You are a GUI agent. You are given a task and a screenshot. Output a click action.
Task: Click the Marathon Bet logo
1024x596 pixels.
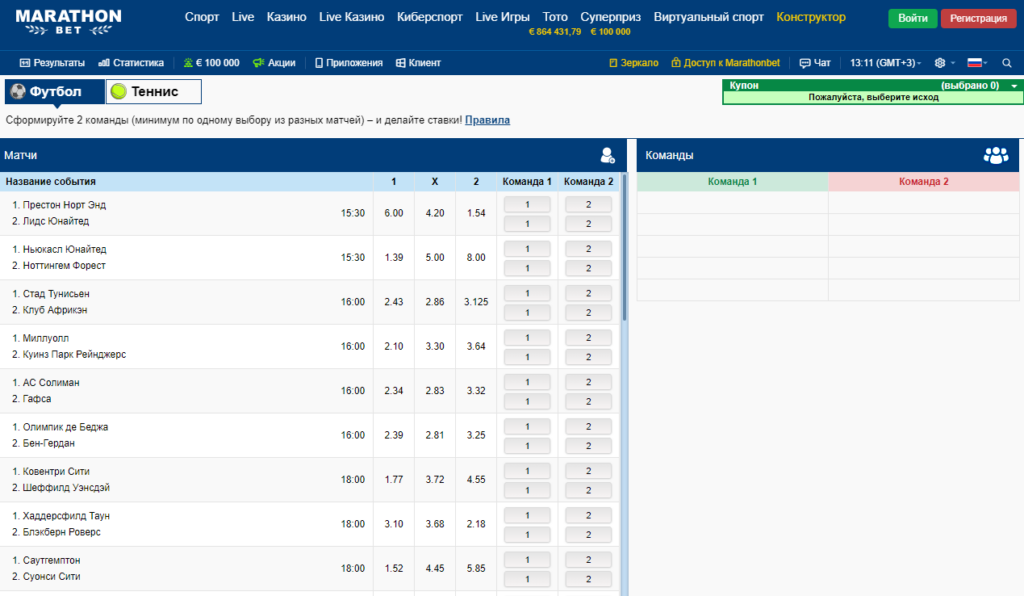[69, 22]
